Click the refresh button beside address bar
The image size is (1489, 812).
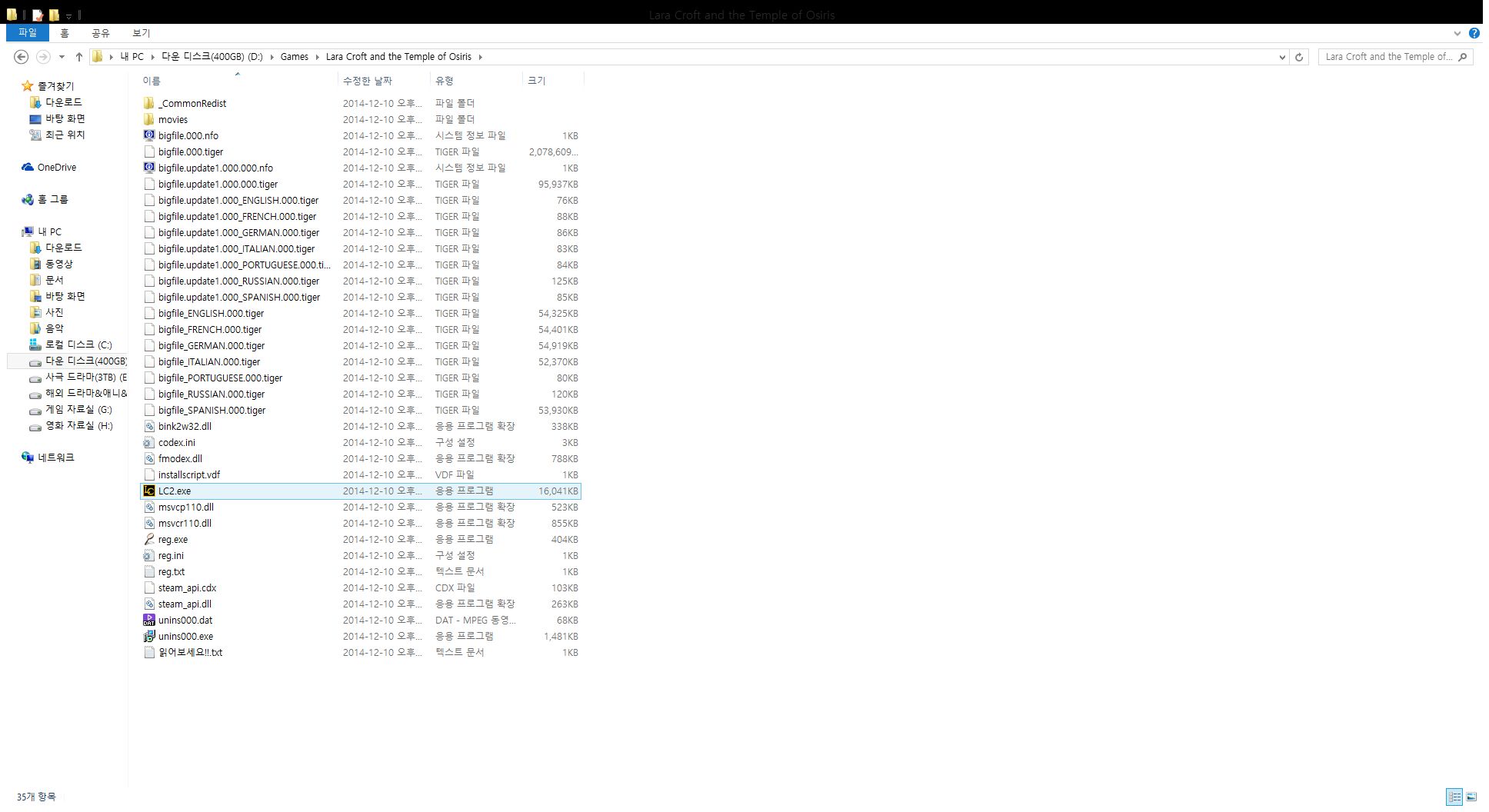click(x=1299, y=57)
